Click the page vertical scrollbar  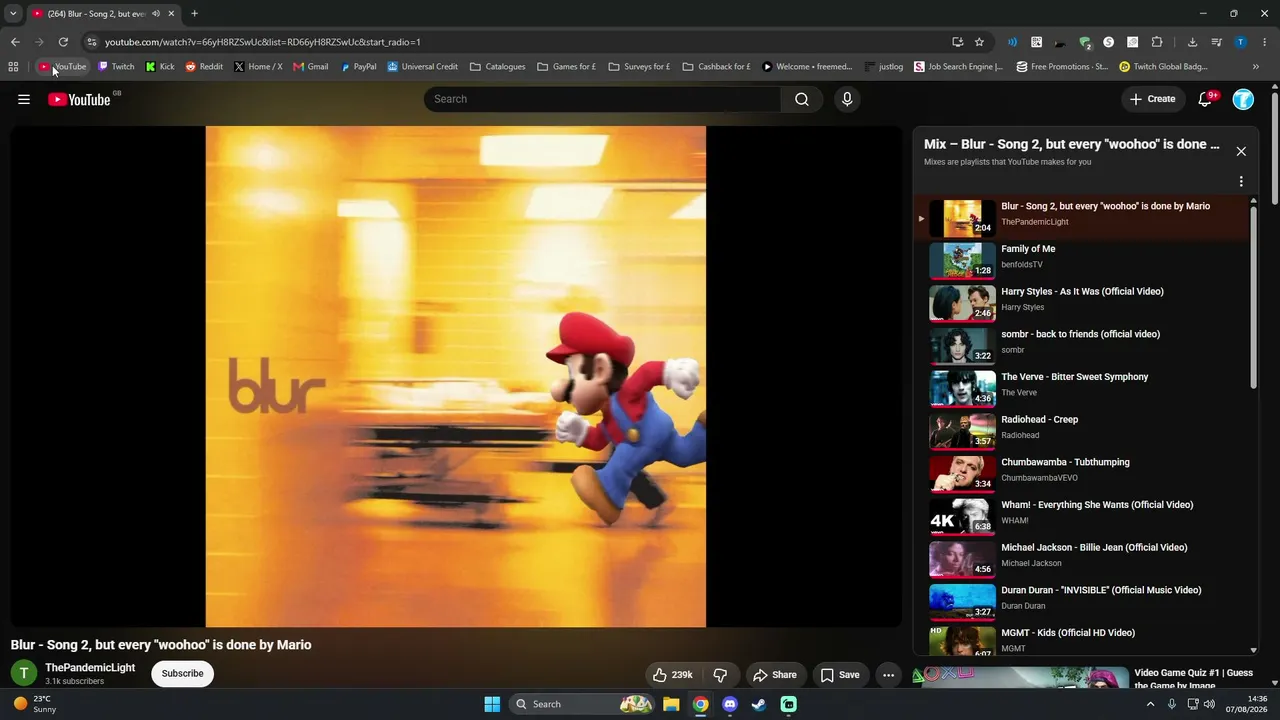click(1274, 150)
